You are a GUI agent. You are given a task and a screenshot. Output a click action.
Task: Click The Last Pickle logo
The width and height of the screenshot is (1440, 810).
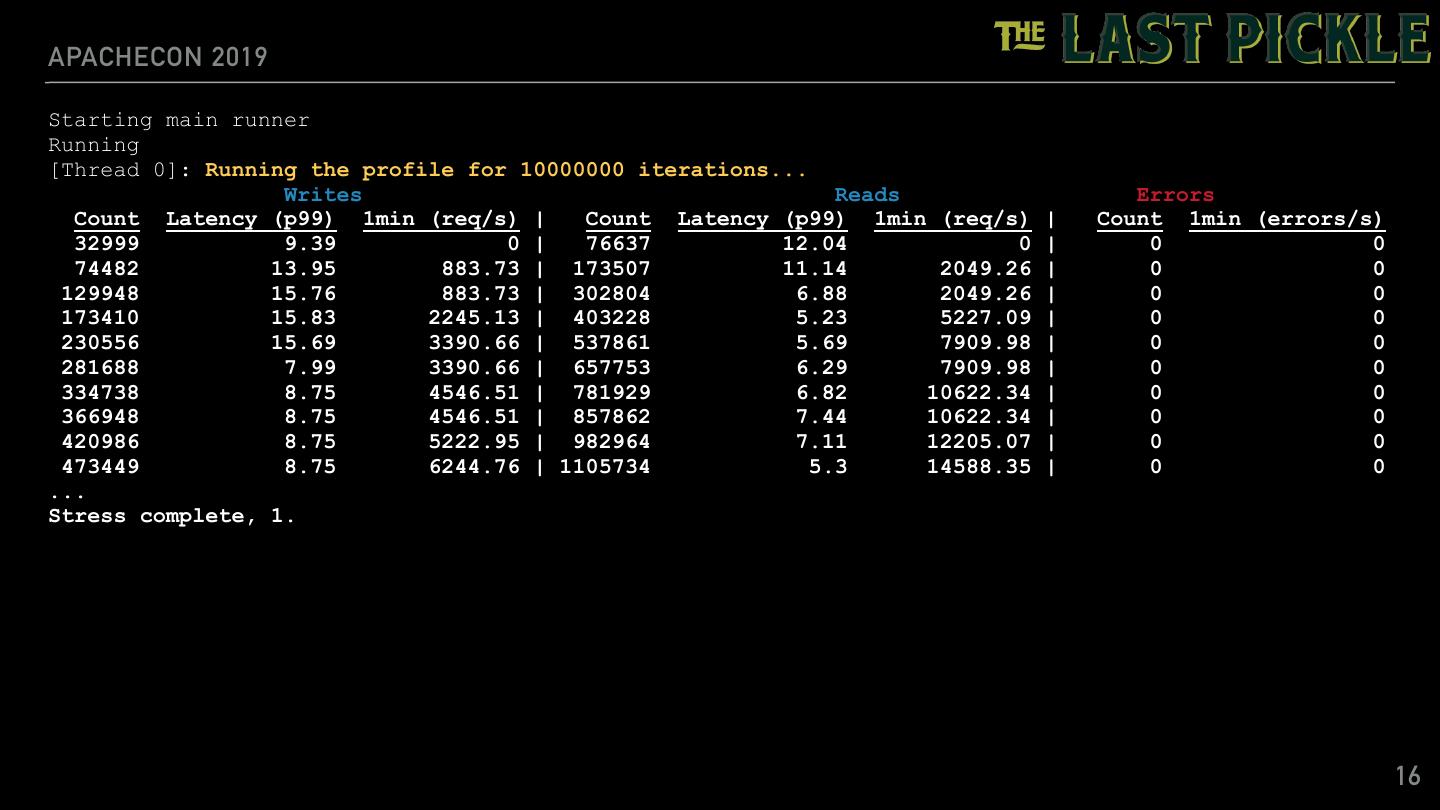[1212, 39]
